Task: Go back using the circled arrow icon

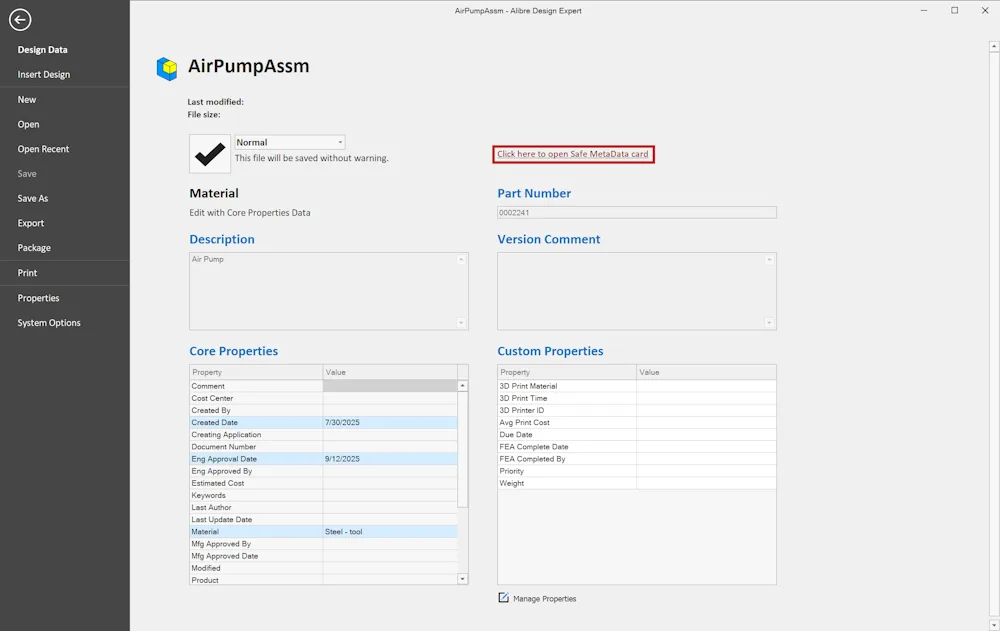Action: 20,20
